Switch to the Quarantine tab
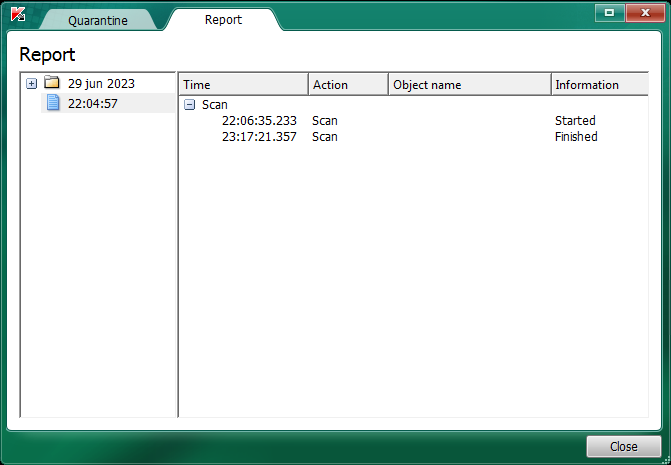Screen dimensions: 671x465 pos(97,20)
